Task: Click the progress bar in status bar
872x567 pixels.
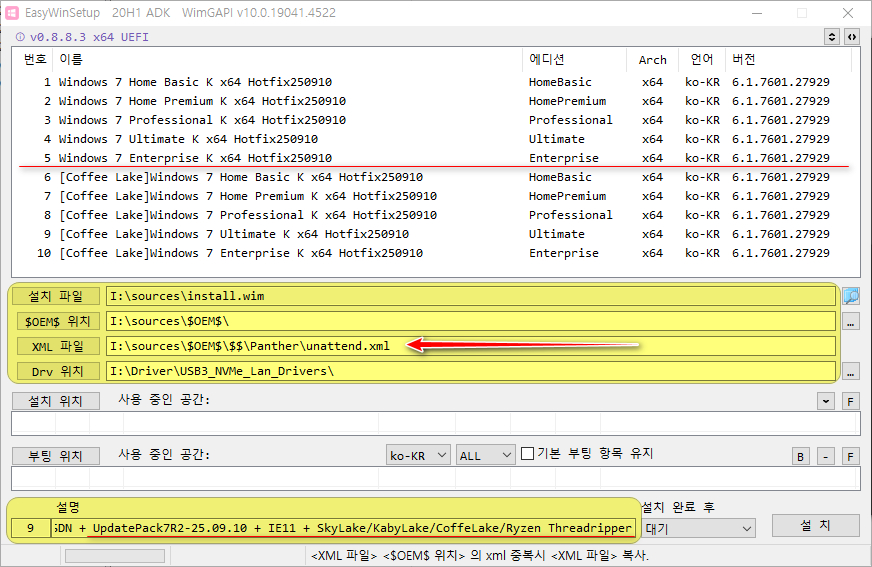Action: pyautogui.click(x=115, y=556)
